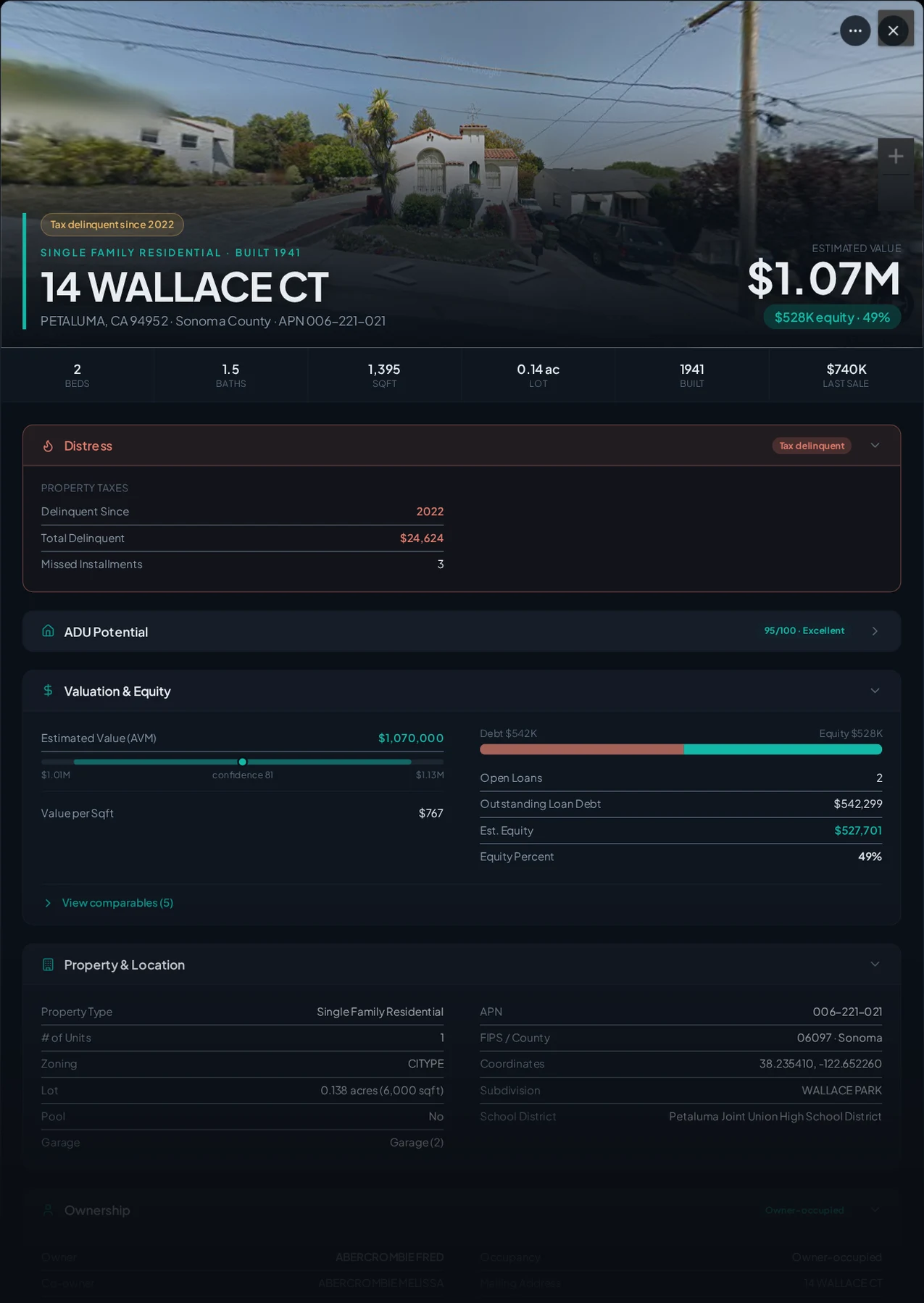Click the Tax delinquent tag in Distress header
Image resolution: width=924 pixels, height=1303 pixels.
click(x=812, y=446)
